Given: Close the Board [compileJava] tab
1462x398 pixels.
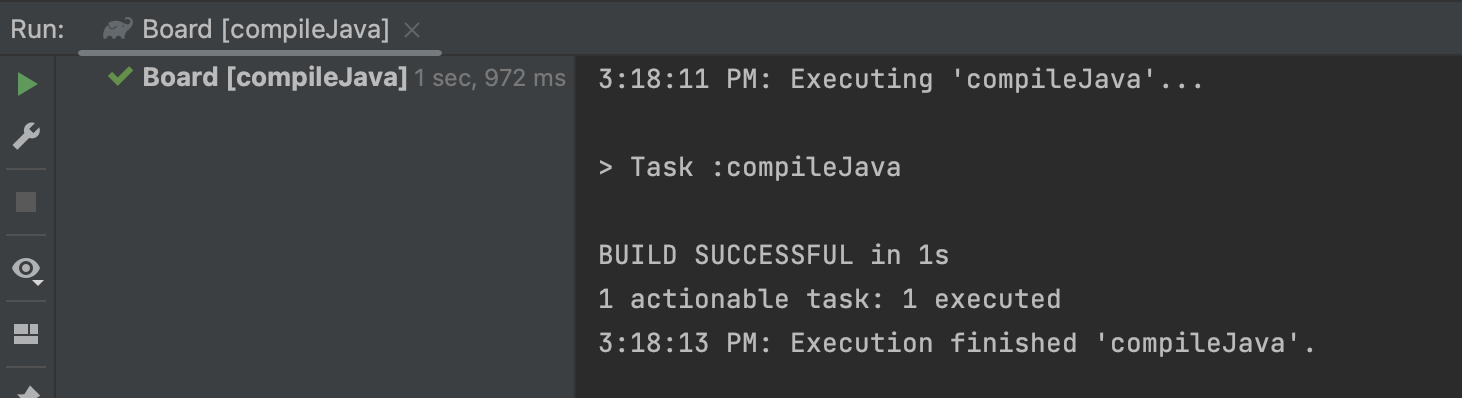Looking at the screenshot, I should point(412,30).
